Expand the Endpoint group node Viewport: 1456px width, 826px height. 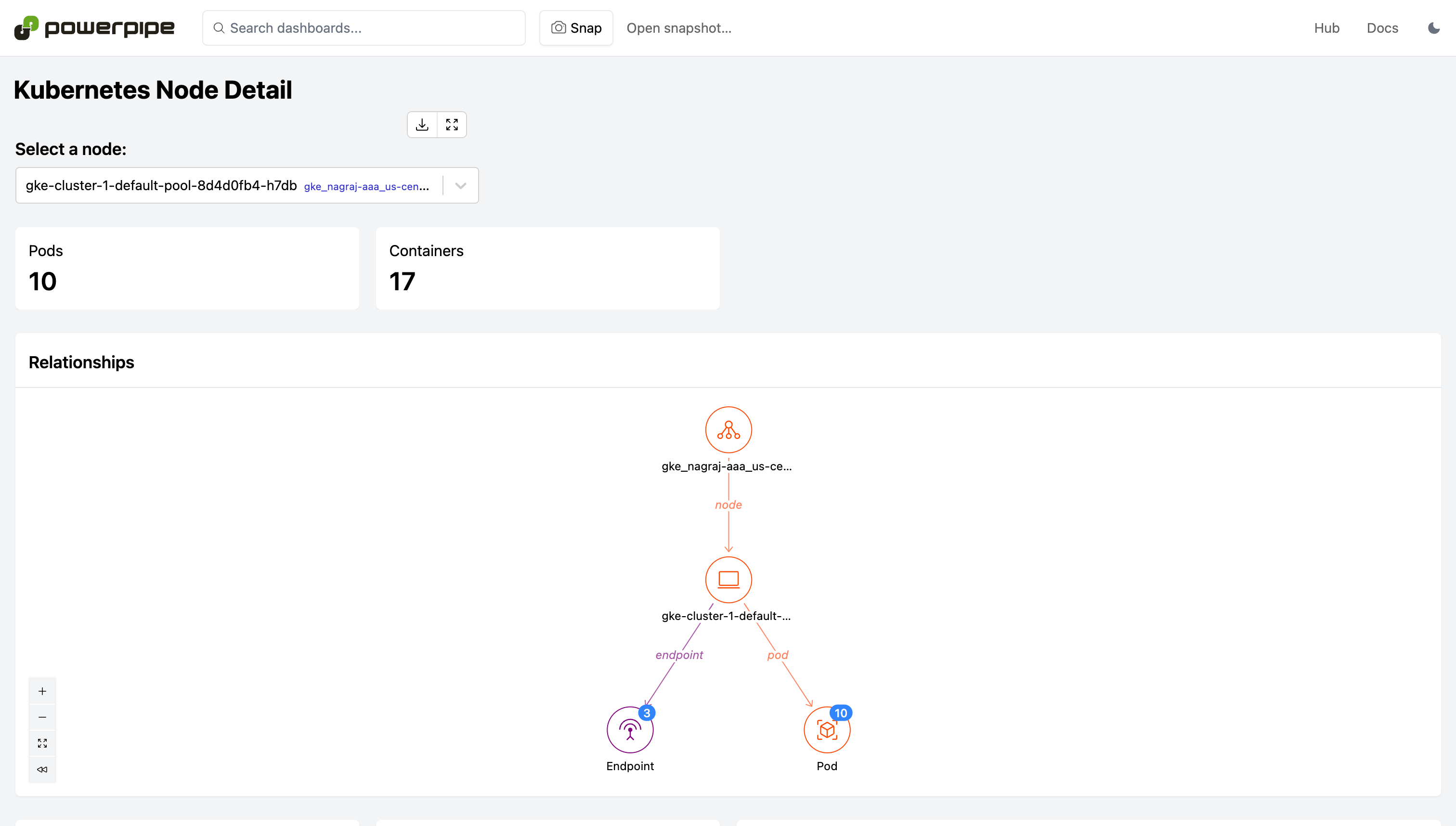[630, 730]
